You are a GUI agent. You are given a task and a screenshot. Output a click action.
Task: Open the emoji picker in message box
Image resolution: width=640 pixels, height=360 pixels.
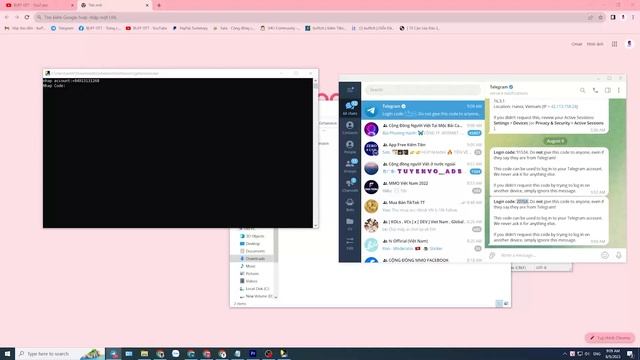pyautogui.click(x=605, y=255)
